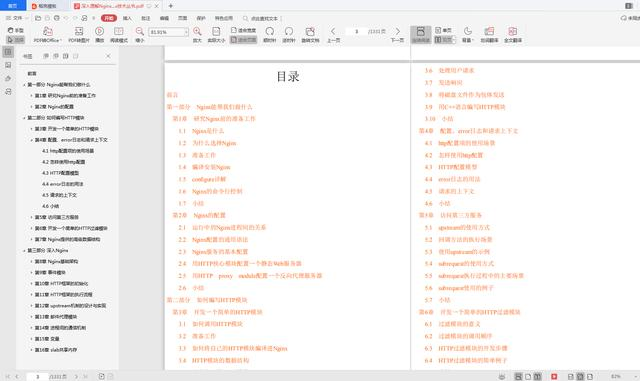
Task: Click the 划词翻译 word translate icon
Action: [489, 35]
